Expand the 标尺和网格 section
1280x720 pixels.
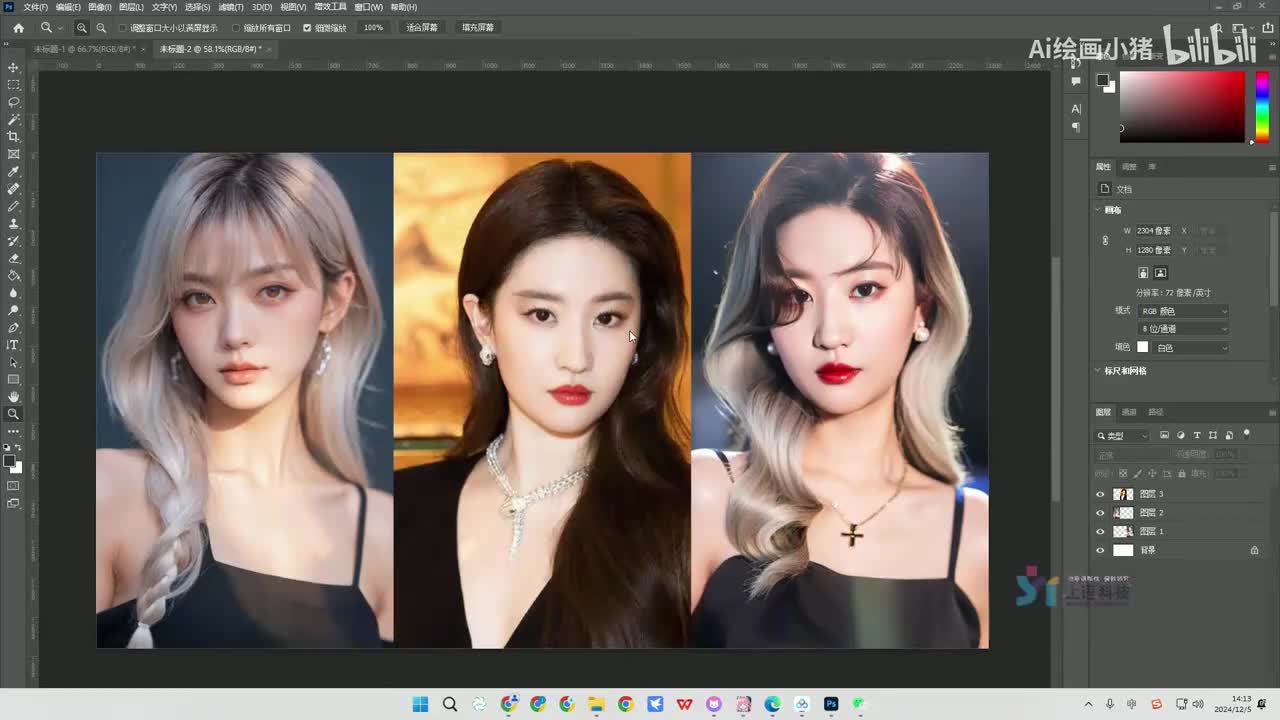click(1125, 371)
